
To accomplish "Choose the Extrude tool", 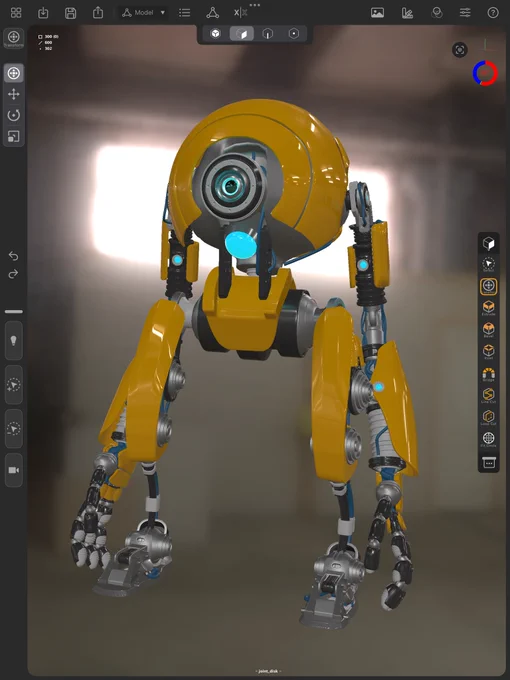I will point(488,308).
